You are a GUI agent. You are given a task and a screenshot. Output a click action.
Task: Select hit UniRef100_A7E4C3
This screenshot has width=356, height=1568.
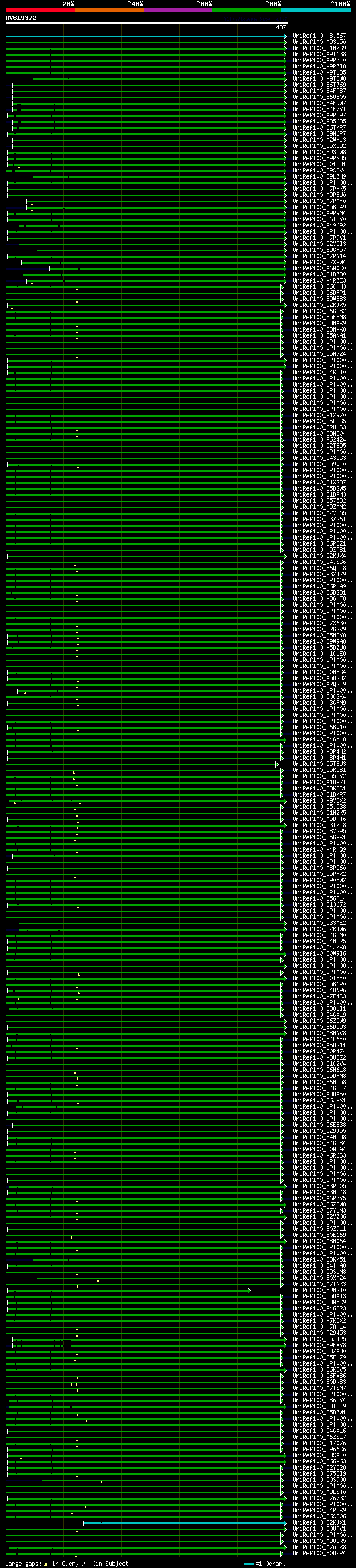coord(319,996)
